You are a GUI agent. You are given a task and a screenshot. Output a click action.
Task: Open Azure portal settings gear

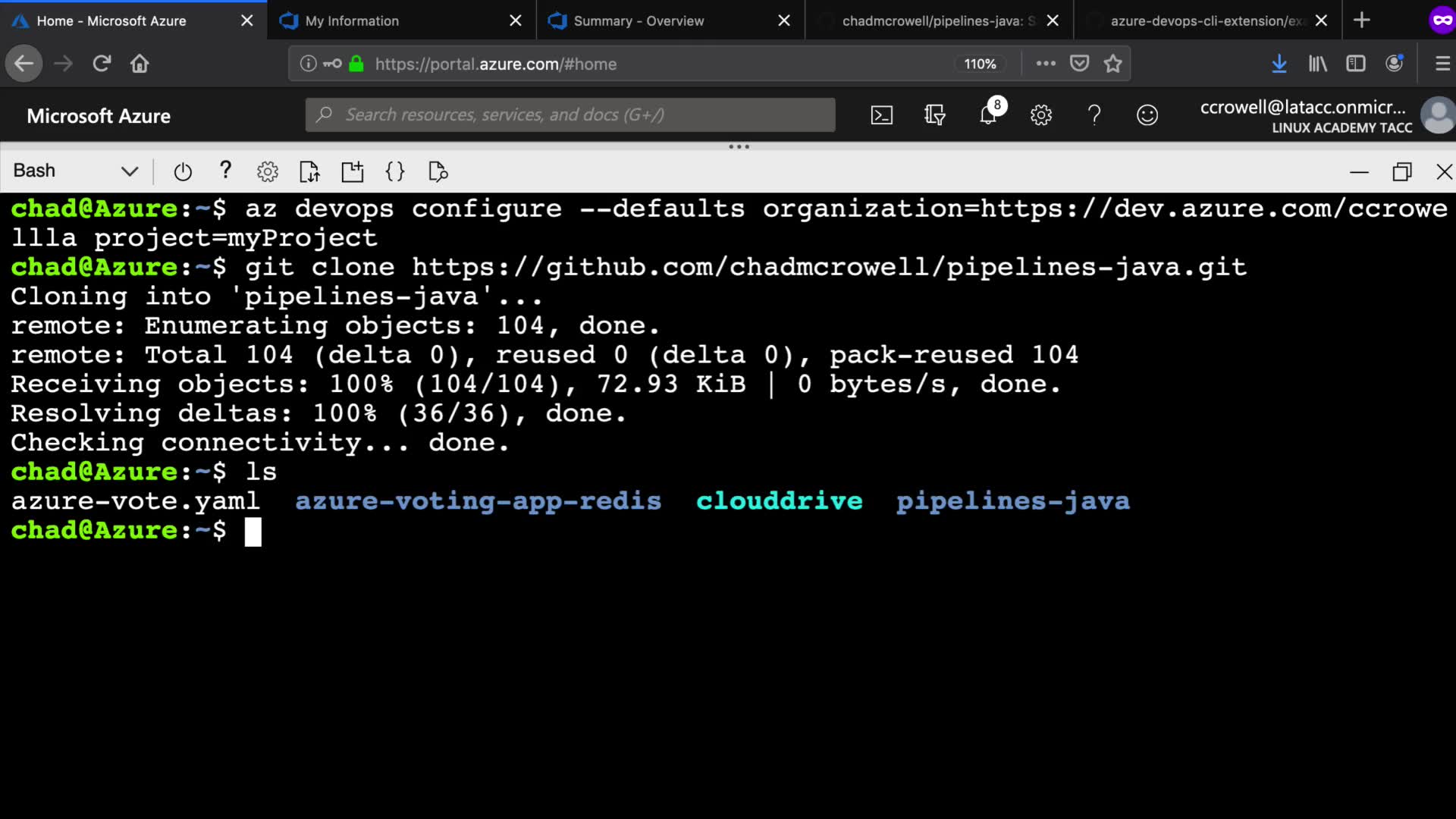1041,115
